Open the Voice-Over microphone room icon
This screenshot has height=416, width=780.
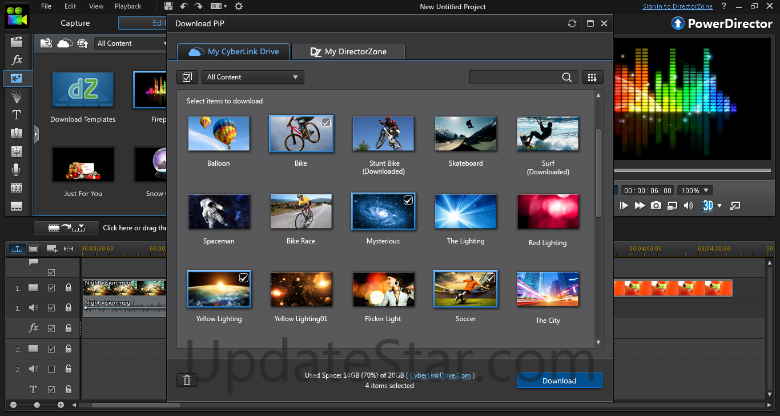[x=16, y=170]
